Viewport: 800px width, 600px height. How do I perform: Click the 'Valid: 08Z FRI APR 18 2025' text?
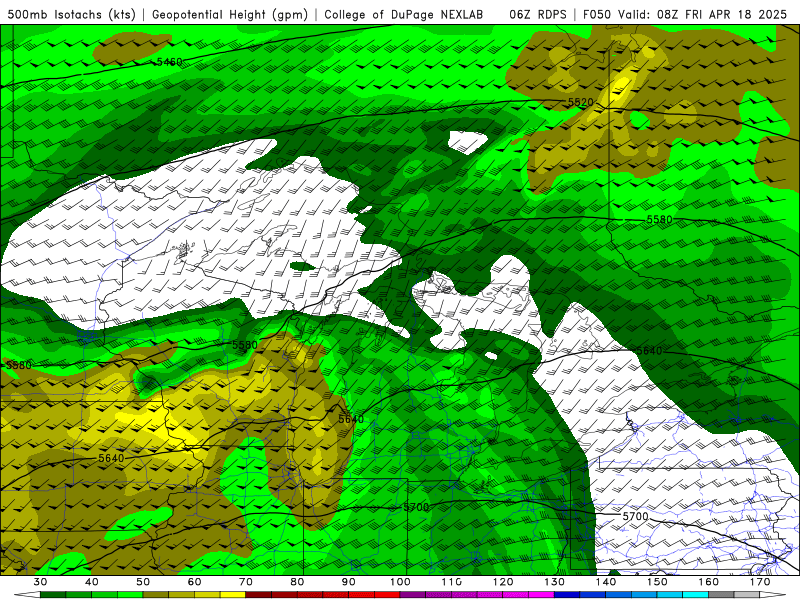pyautogui.click(x=702, y=15)
